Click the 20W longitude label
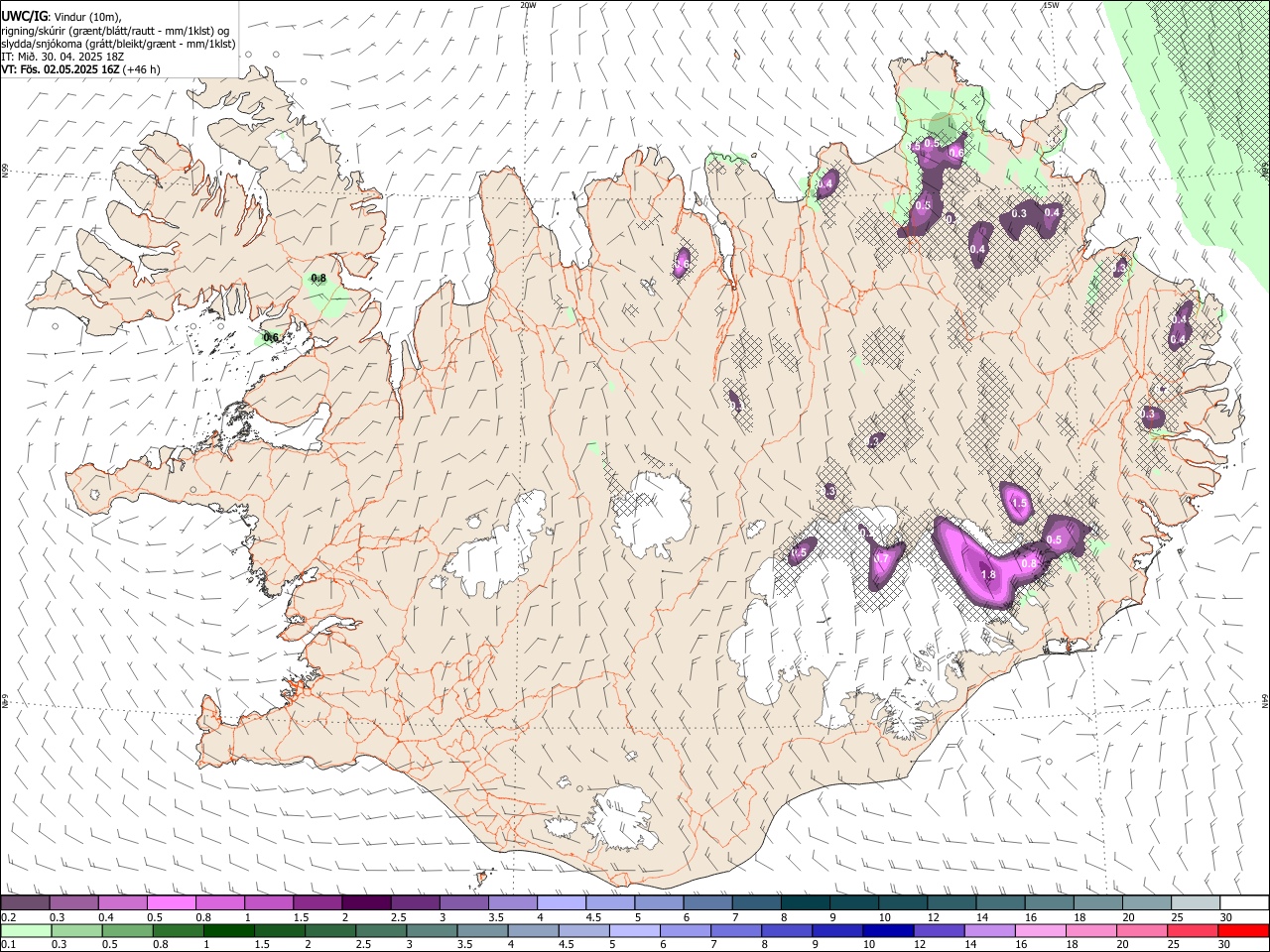This screenshot has height=952, width=1270. [x=528, y=5]
